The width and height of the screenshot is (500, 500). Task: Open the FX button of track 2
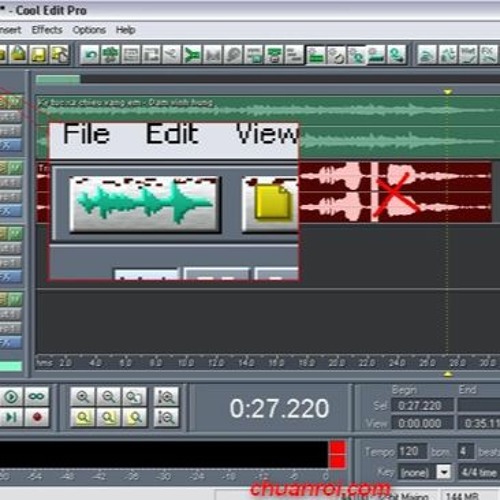pyautogui.click(x=10, y=211)
